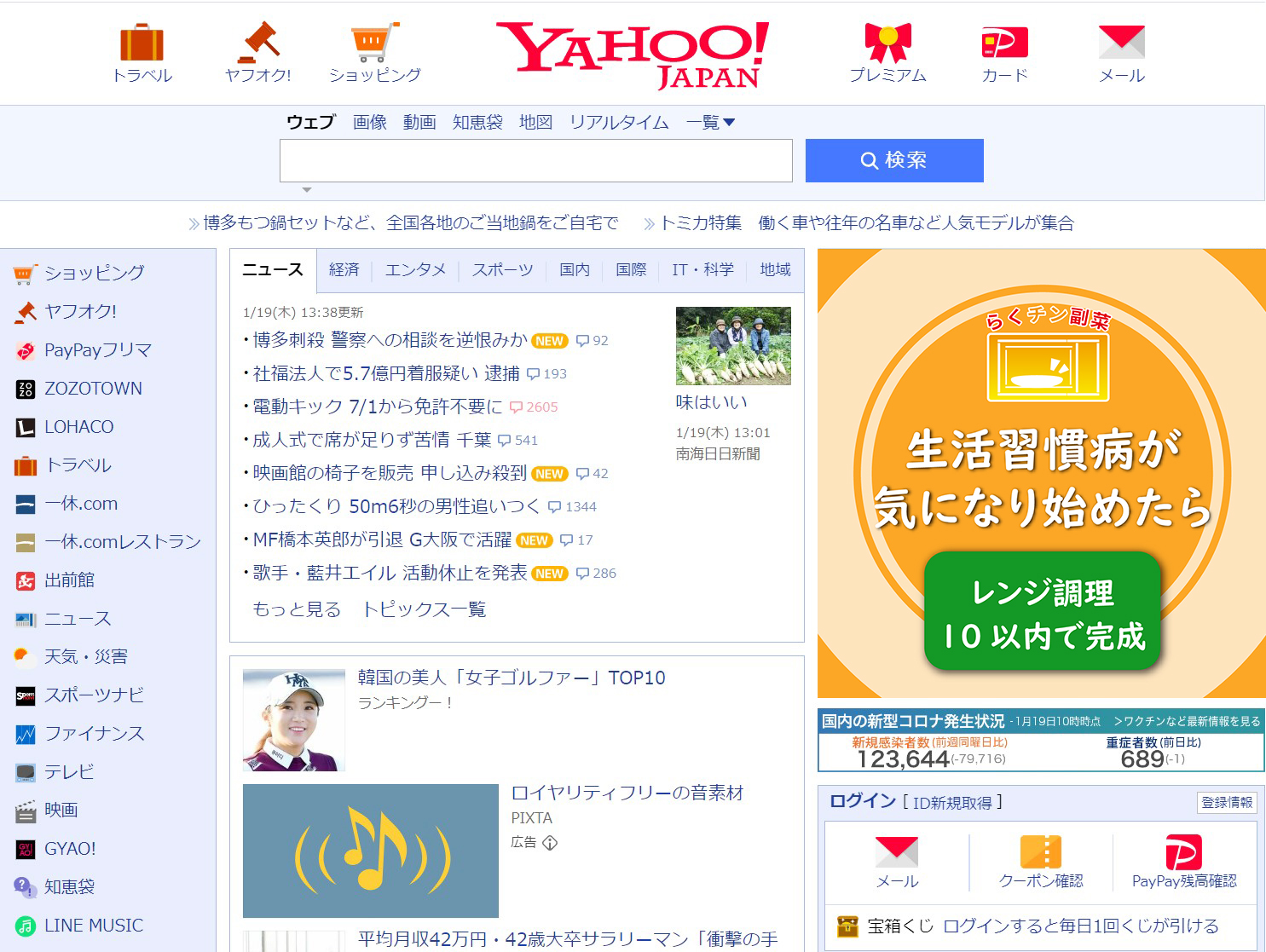Click the スポーツナビ icon in sidebar
Image resolution: width=1266 pixels, height=952 pixels.
tap(26, 696)
